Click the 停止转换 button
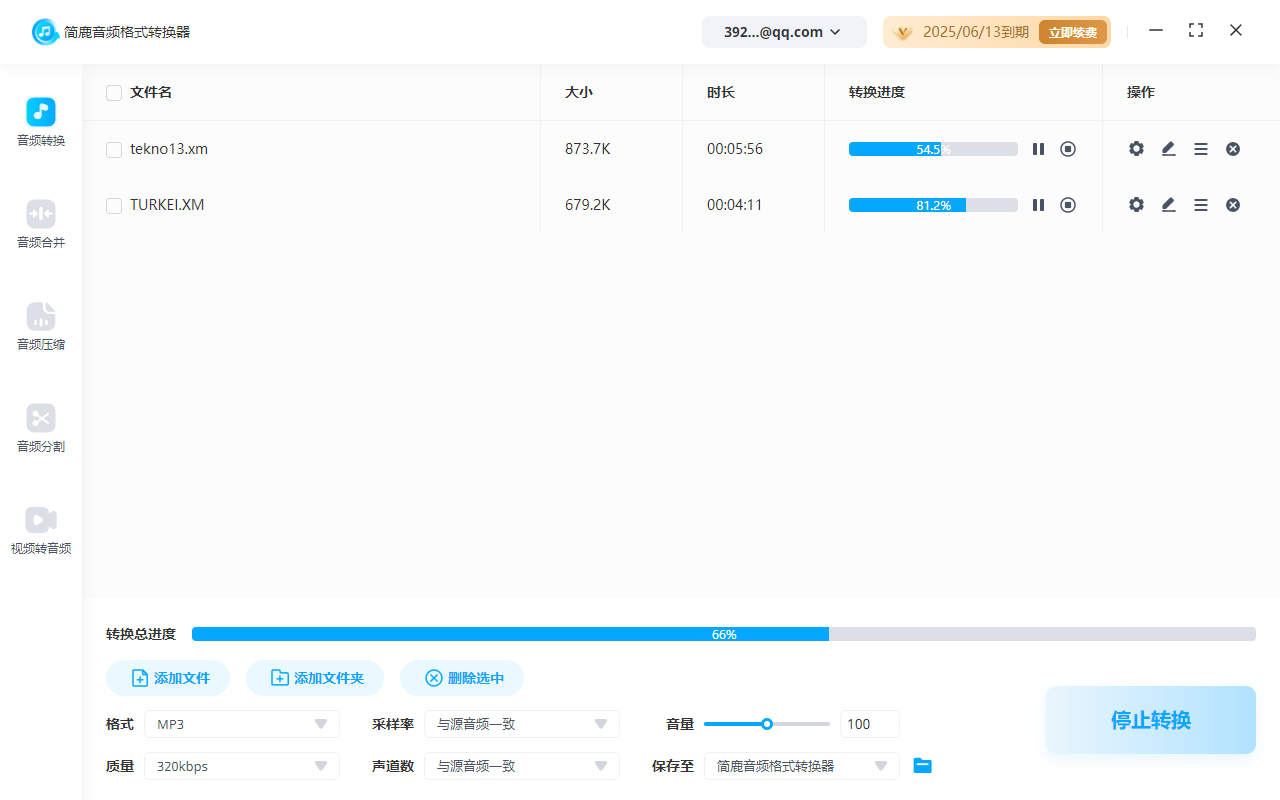 (x=1150, y=720)
